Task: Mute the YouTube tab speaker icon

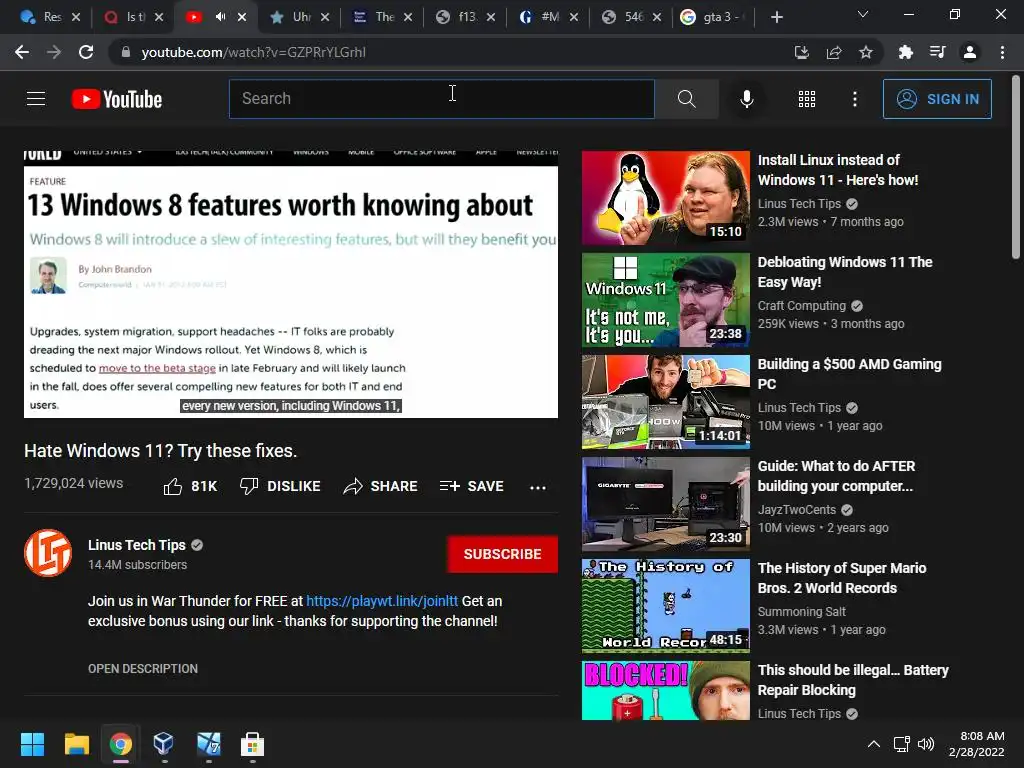Action: tap(221, 17)
